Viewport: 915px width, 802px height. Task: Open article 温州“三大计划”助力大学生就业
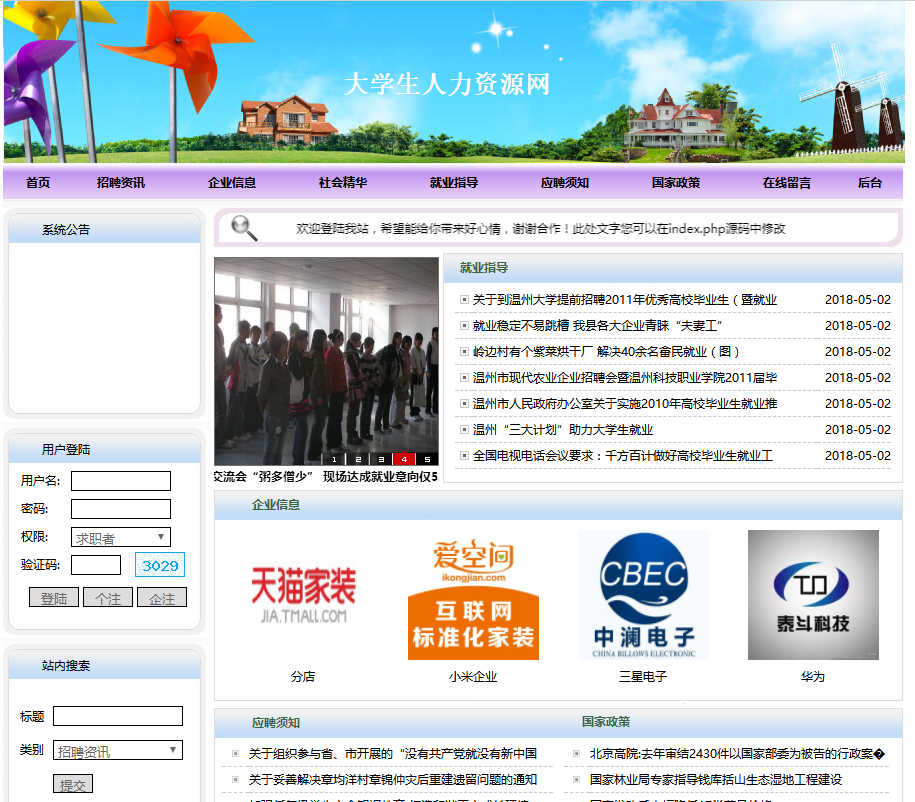click(x=563, y=430)
